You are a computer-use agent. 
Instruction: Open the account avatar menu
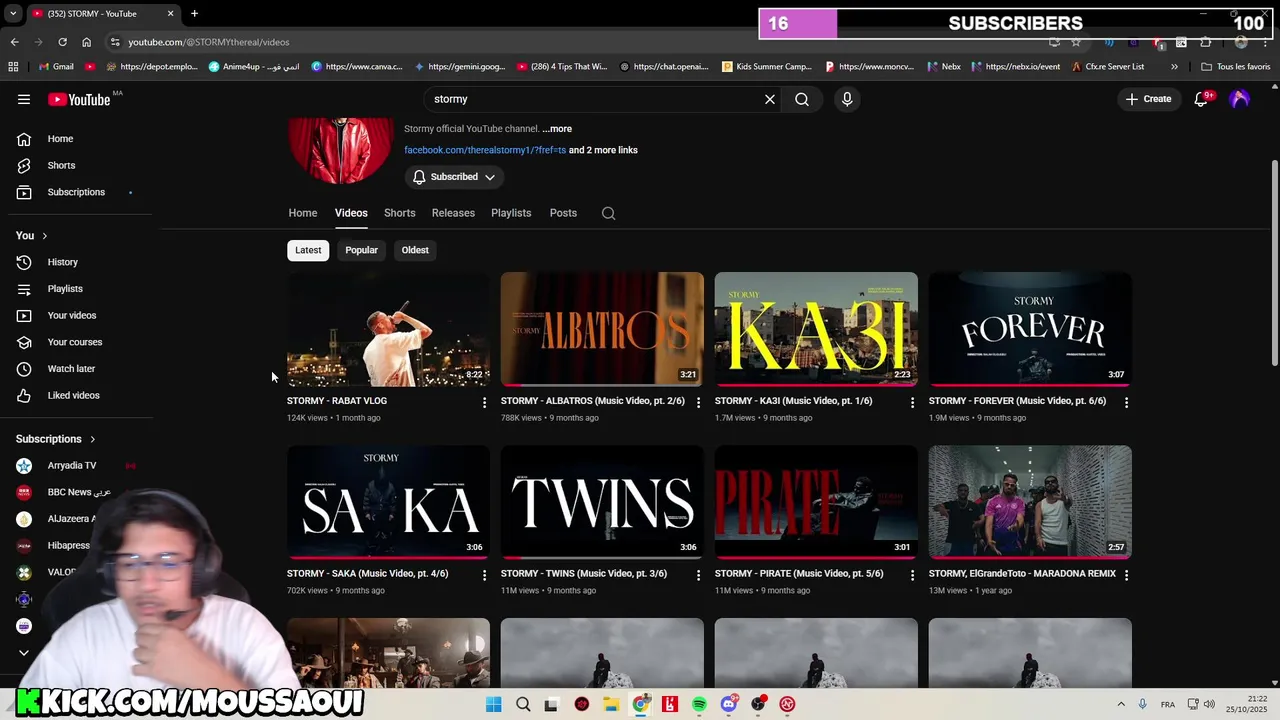pos(1240,99)
